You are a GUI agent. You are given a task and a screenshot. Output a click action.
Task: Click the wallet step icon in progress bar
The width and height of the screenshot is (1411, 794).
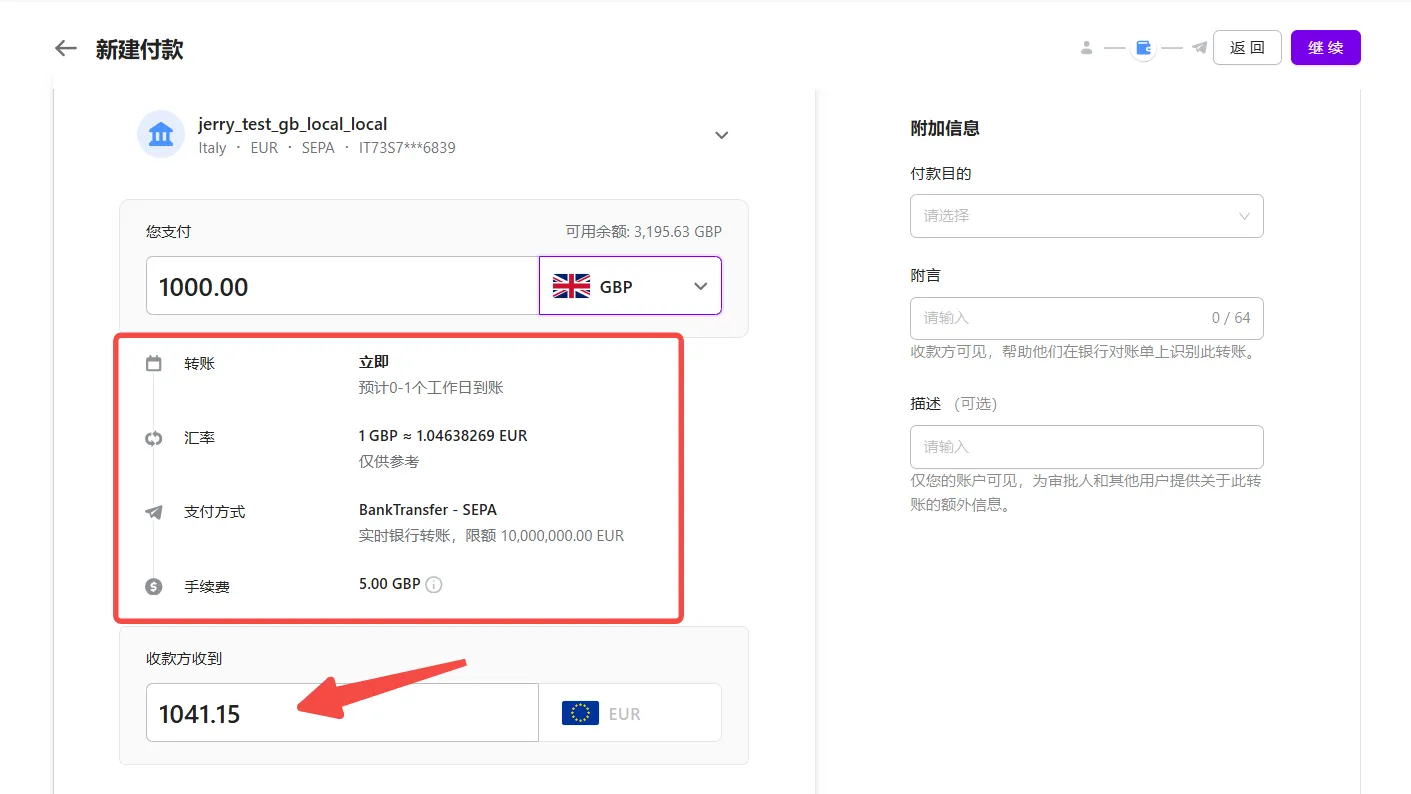pyautogui.click(x=1144, y=48)
